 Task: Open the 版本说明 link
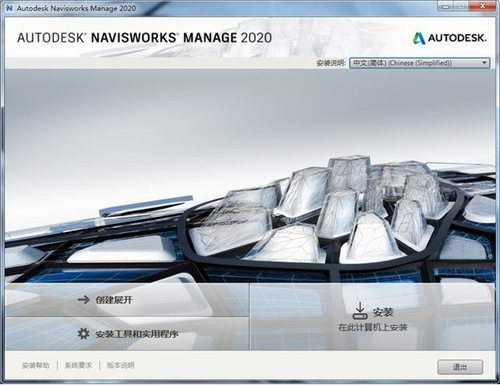(x=121, y=365)
